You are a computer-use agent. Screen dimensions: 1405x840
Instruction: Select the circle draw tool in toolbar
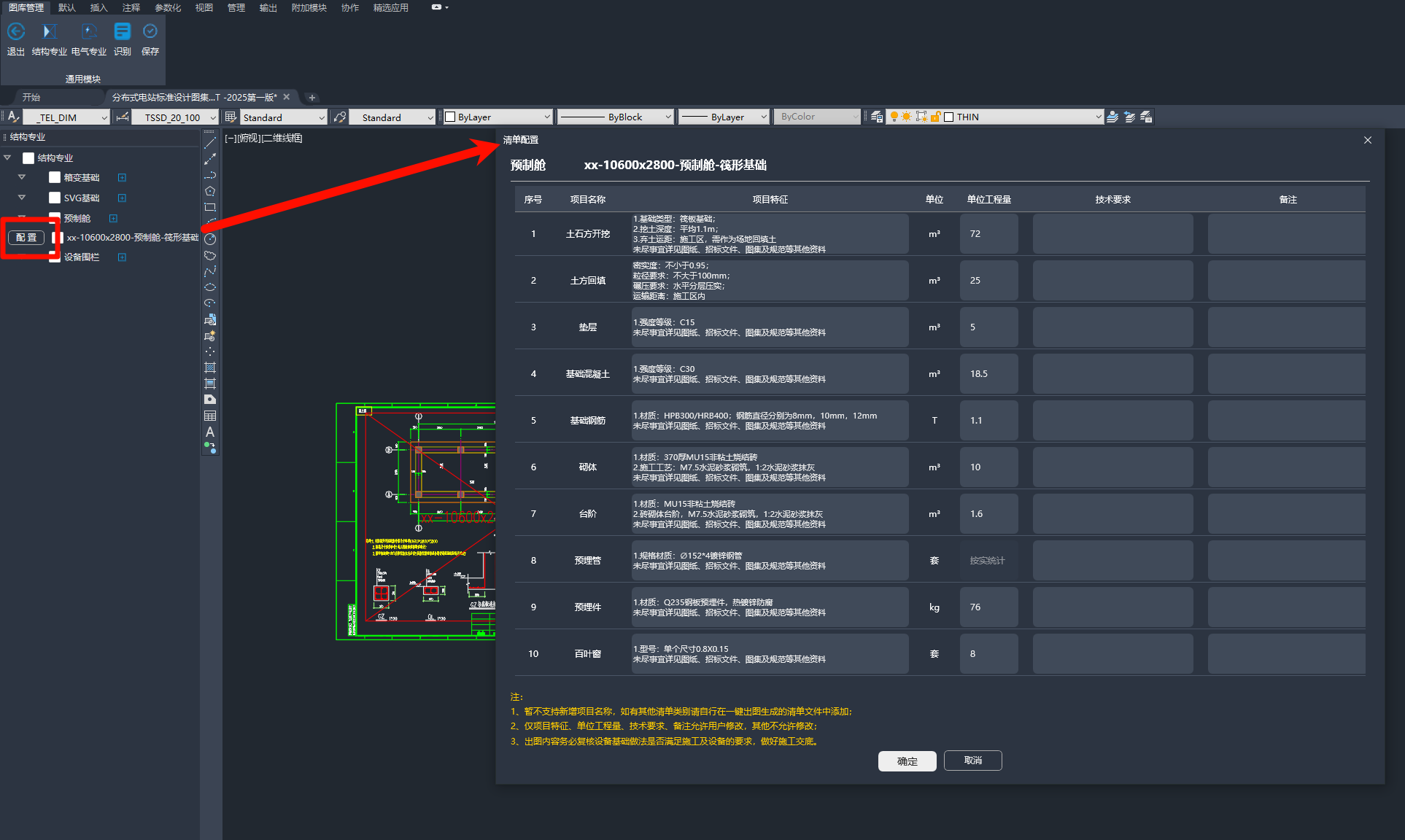click(x=210, y=239)
